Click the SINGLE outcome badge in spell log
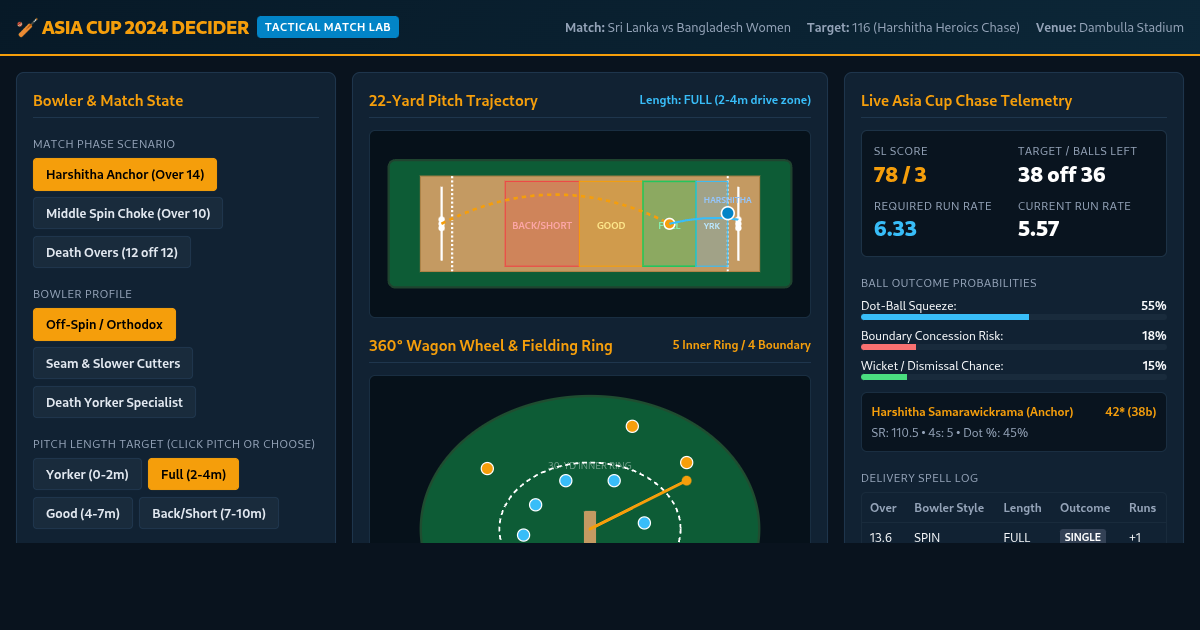 [x=1083, y=537]
